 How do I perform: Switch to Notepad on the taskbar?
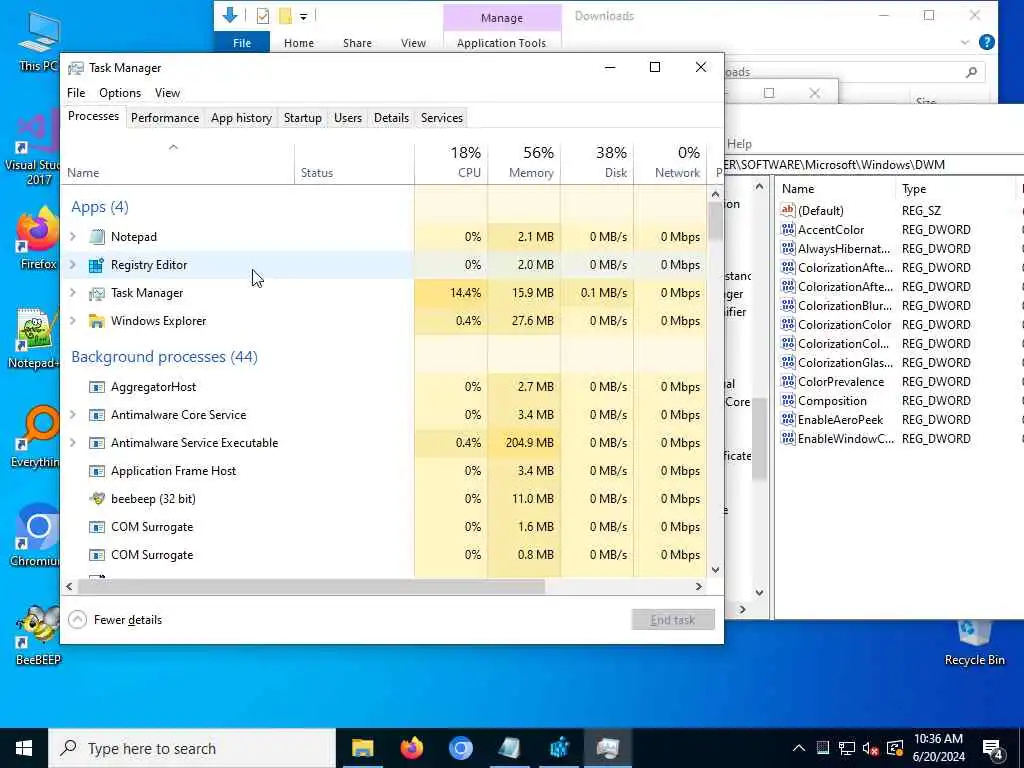[x=509, y=748]
